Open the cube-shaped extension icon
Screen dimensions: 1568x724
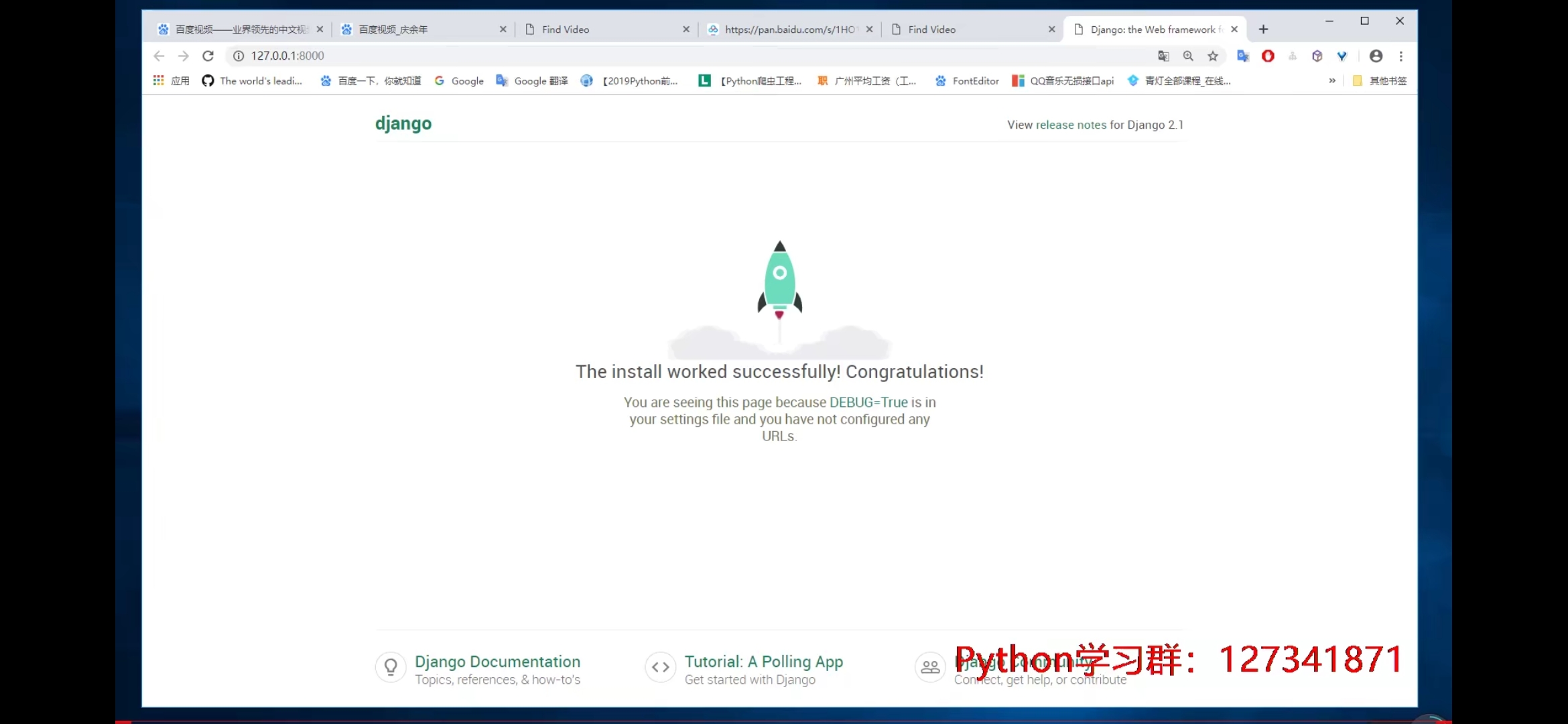1317,56
